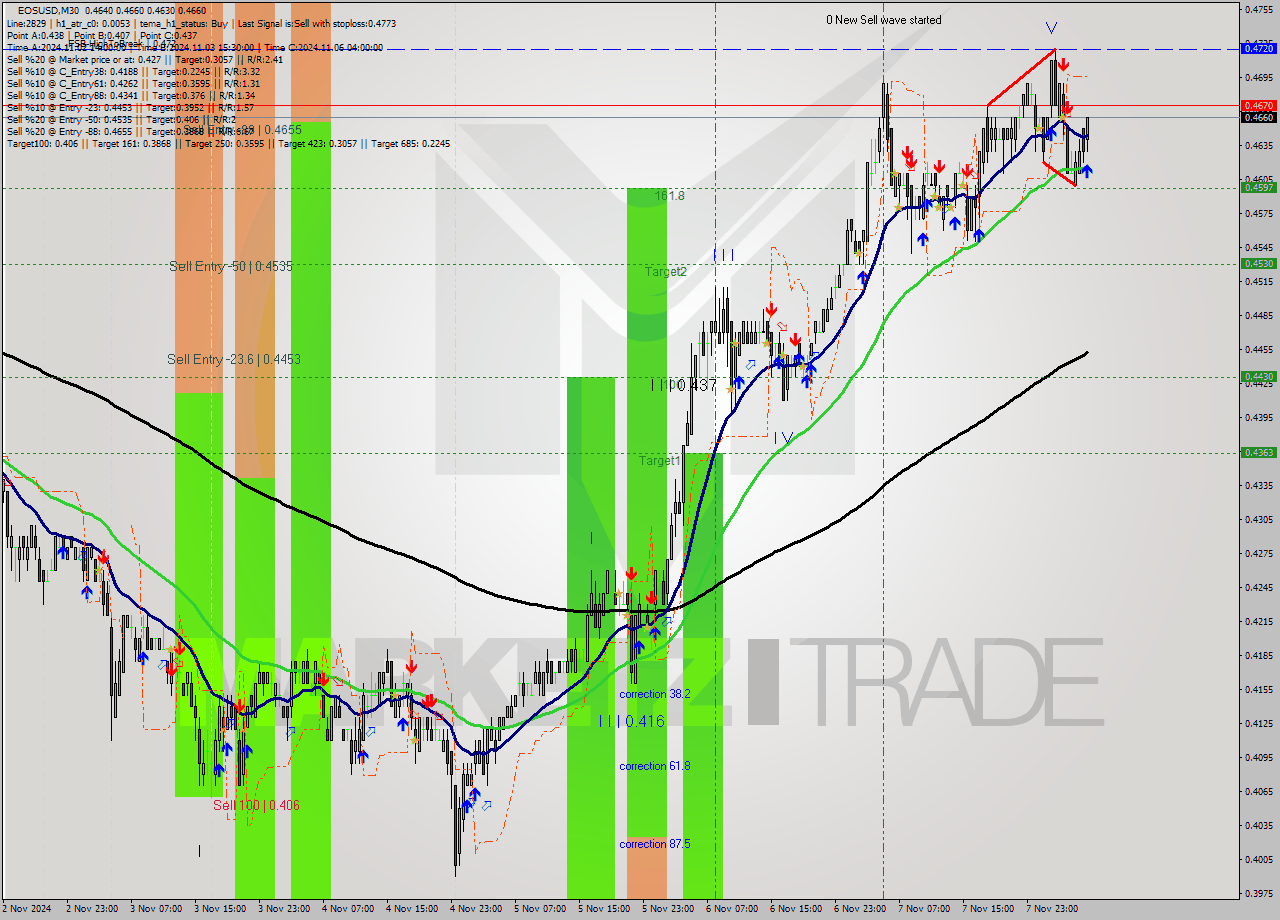Click '7 Nov 23:00' on the time axis
The height and width of the screenshot is (920, 1280).
(1052, 909)
